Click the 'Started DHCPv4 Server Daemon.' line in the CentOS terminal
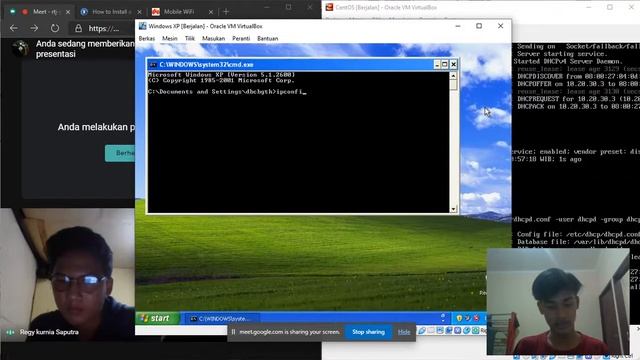The width and height of the screenshot is (640, 360). (568, 61)
